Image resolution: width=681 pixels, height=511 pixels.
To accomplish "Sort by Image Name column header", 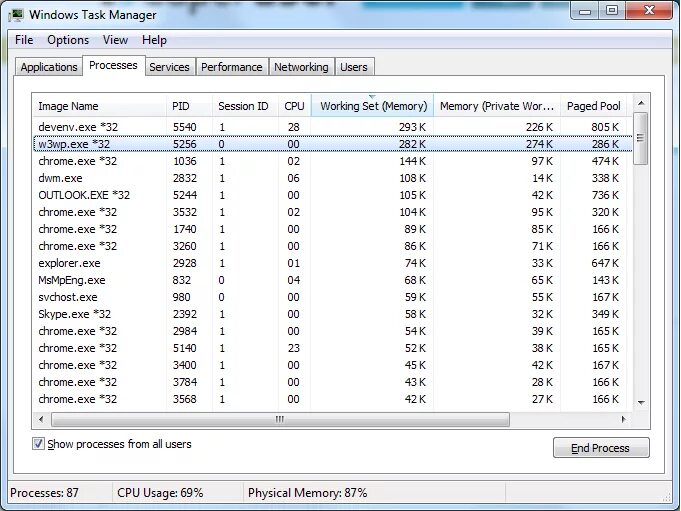I will (x=99, y=106).
